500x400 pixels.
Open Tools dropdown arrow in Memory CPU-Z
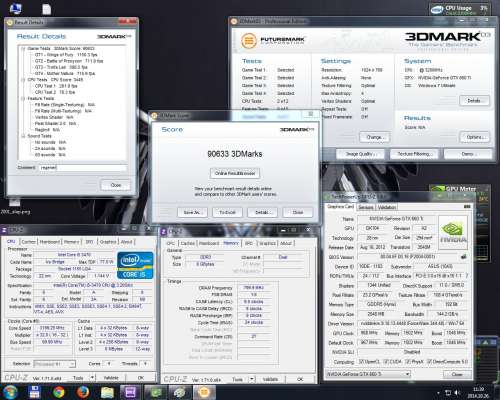pyautogui.click(x=252, y=379)
